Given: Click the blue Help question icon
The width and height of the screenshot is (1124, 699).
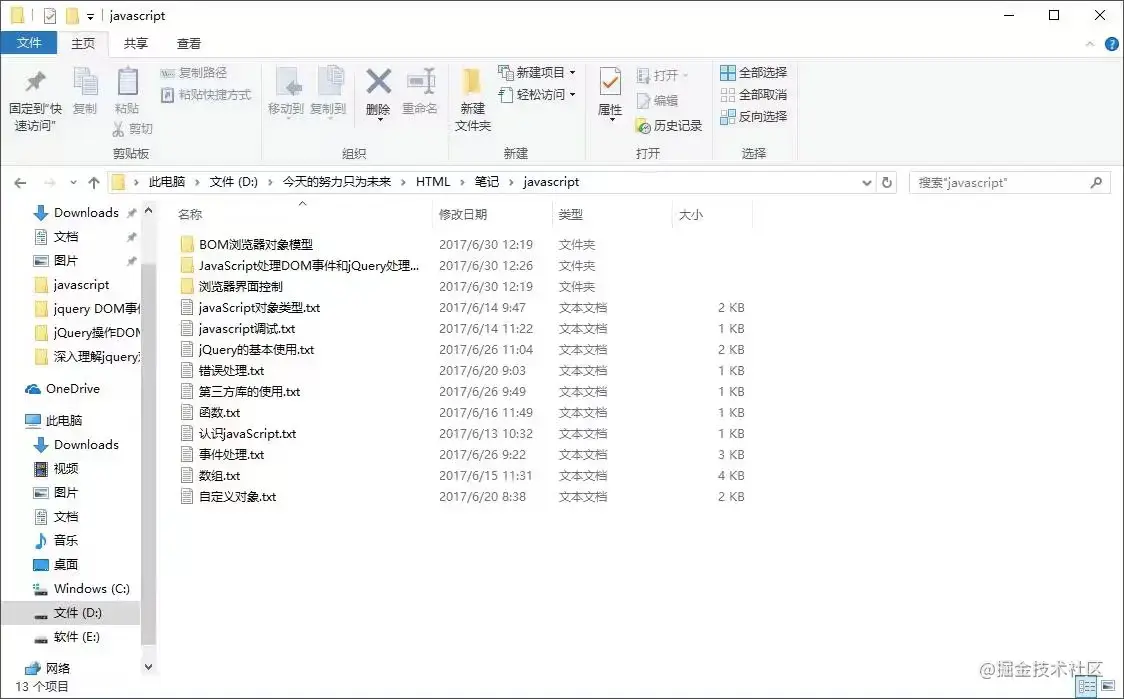Looking at the screenshot, I should point(1112,44).
